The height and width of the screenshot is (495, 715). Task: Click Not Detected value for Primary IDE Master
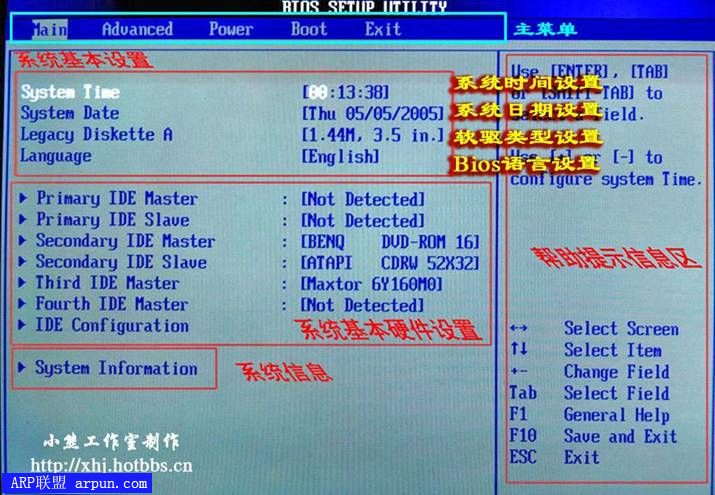click(363, 199)
